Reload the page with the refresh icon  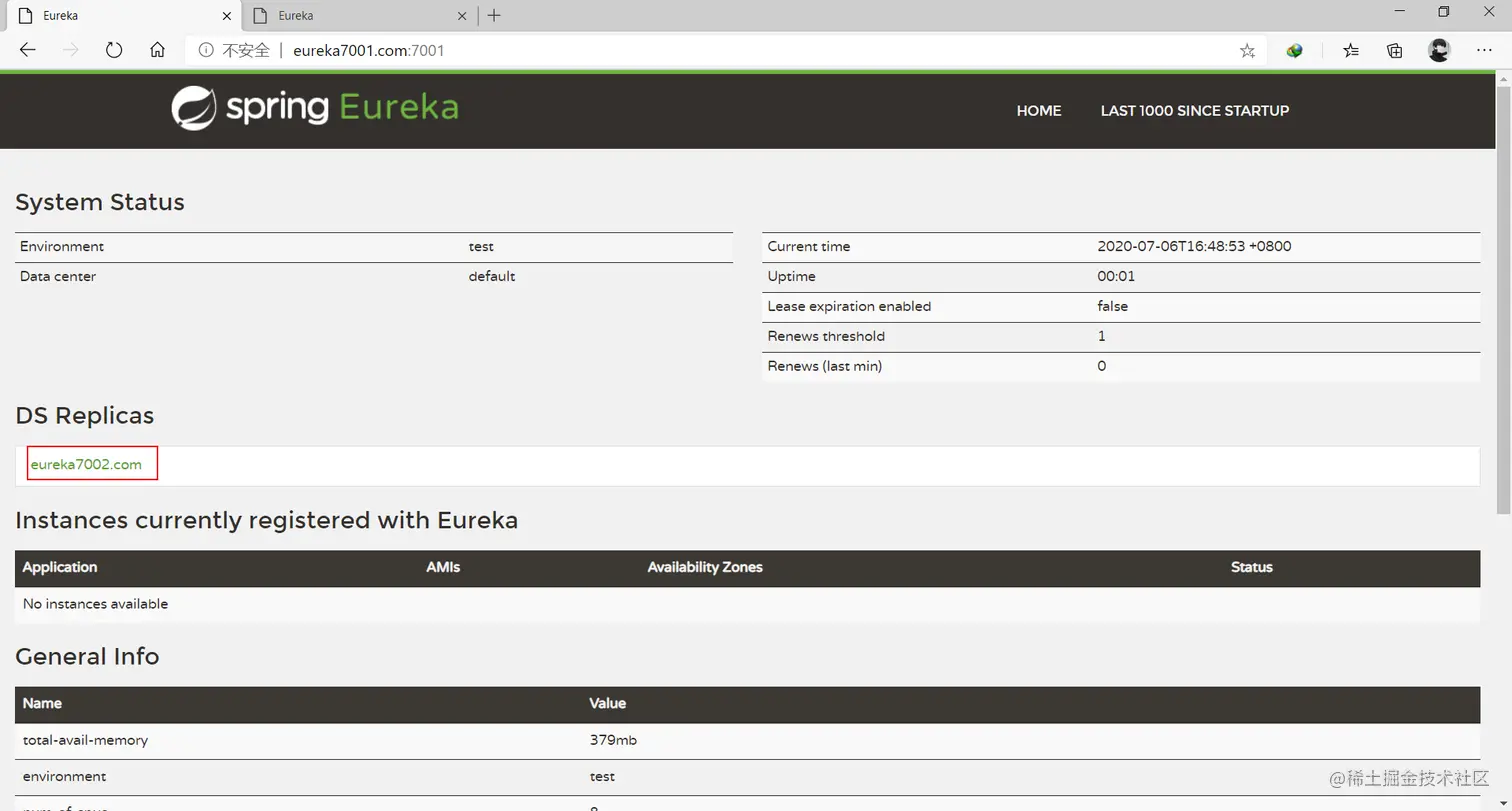tap(114, 50)
